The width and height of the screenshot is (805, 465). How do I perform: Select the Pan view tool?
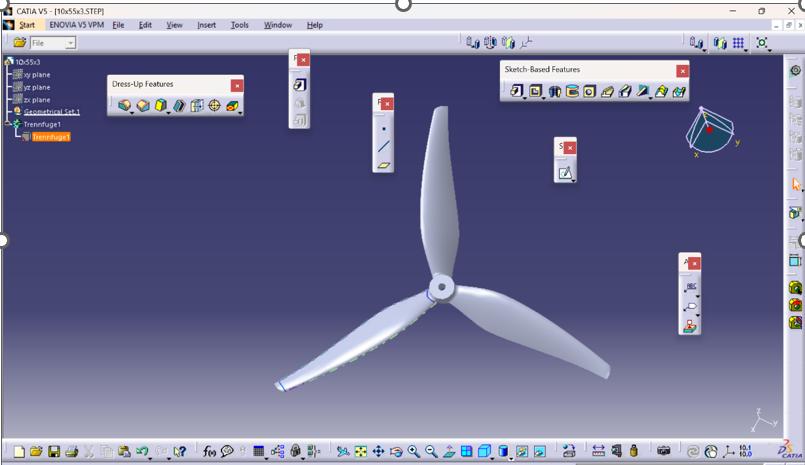pos(378,451)
